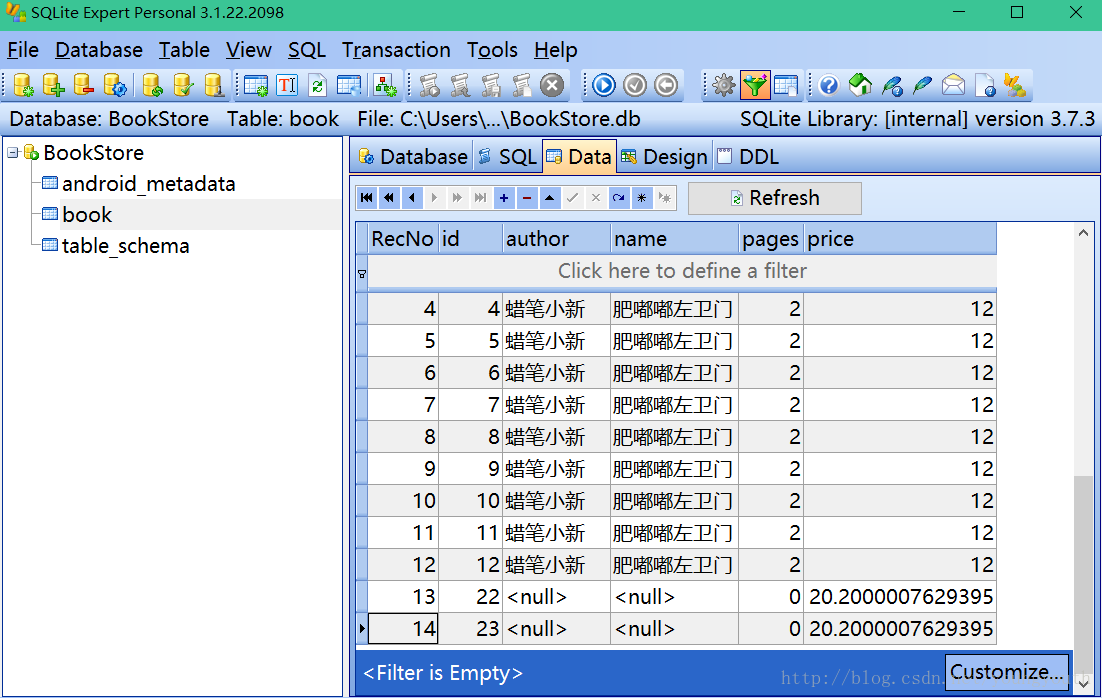Collapse the BookStore database tree node
This screenshot has width=1102, height=698.
pos(13,153)
